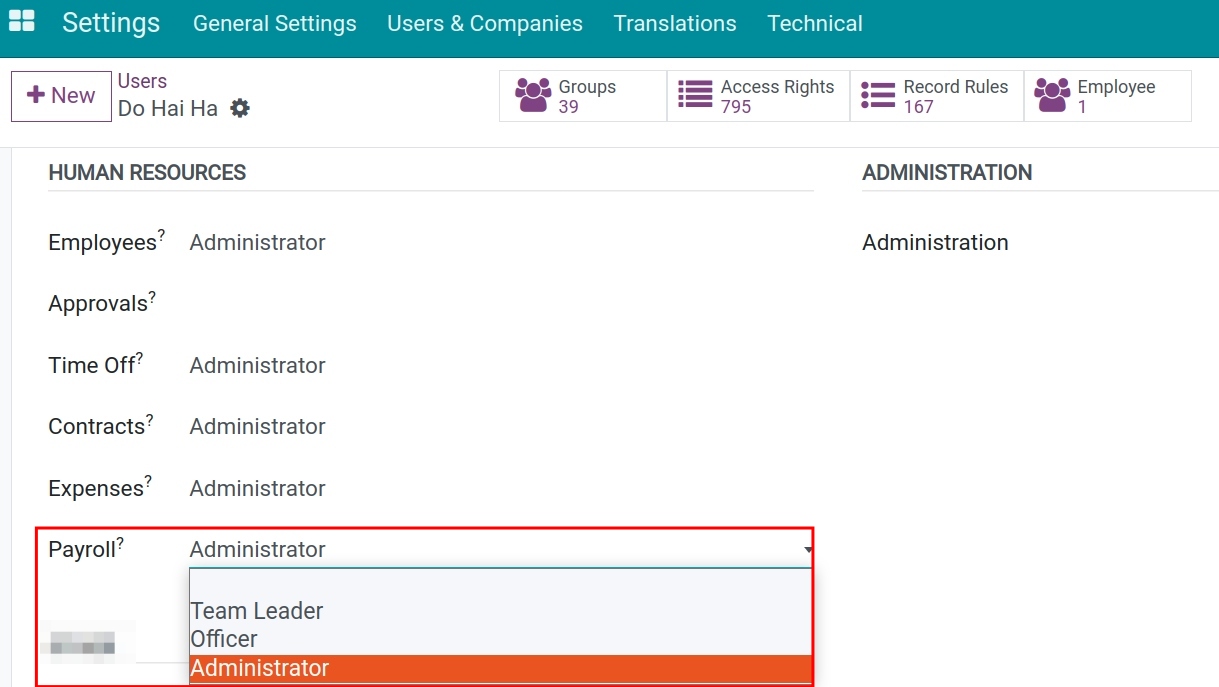Open the Technical menu

pyautogui.click(x=815, y=24)
